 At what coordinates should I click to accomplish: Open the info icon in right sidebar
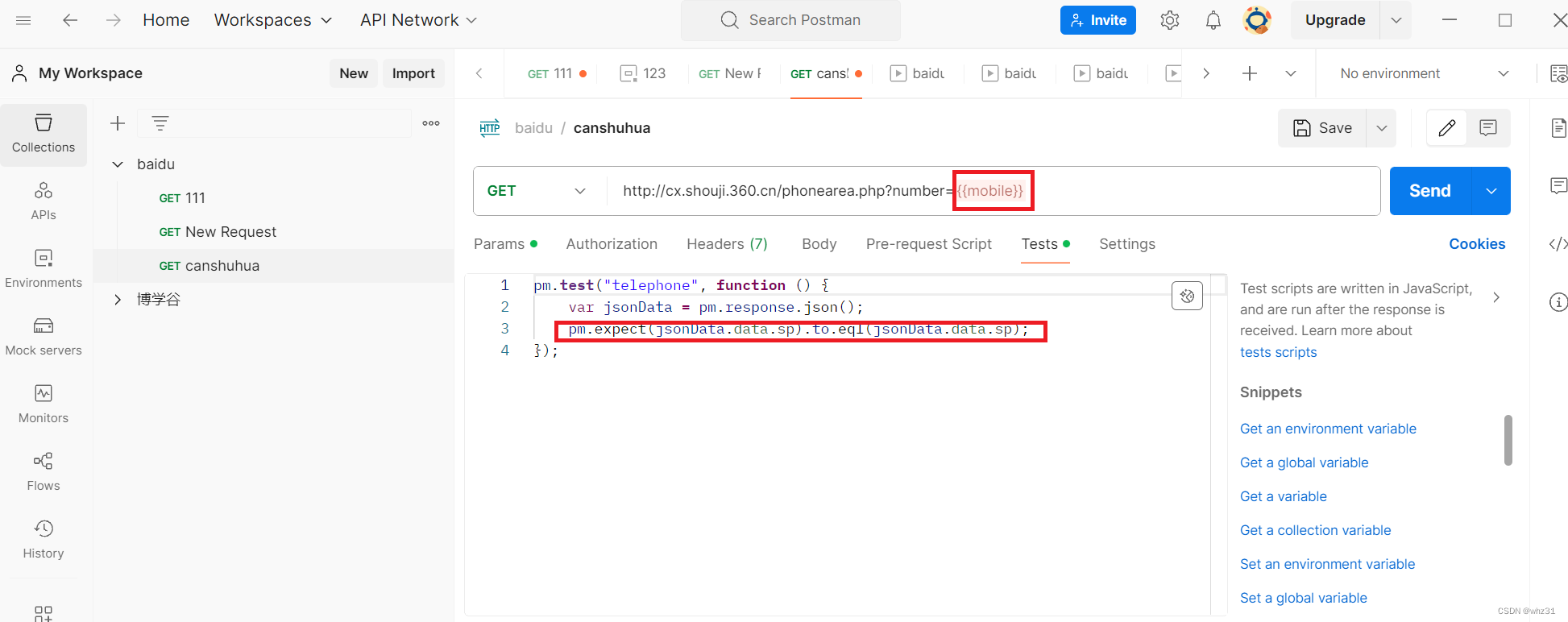1559,302
